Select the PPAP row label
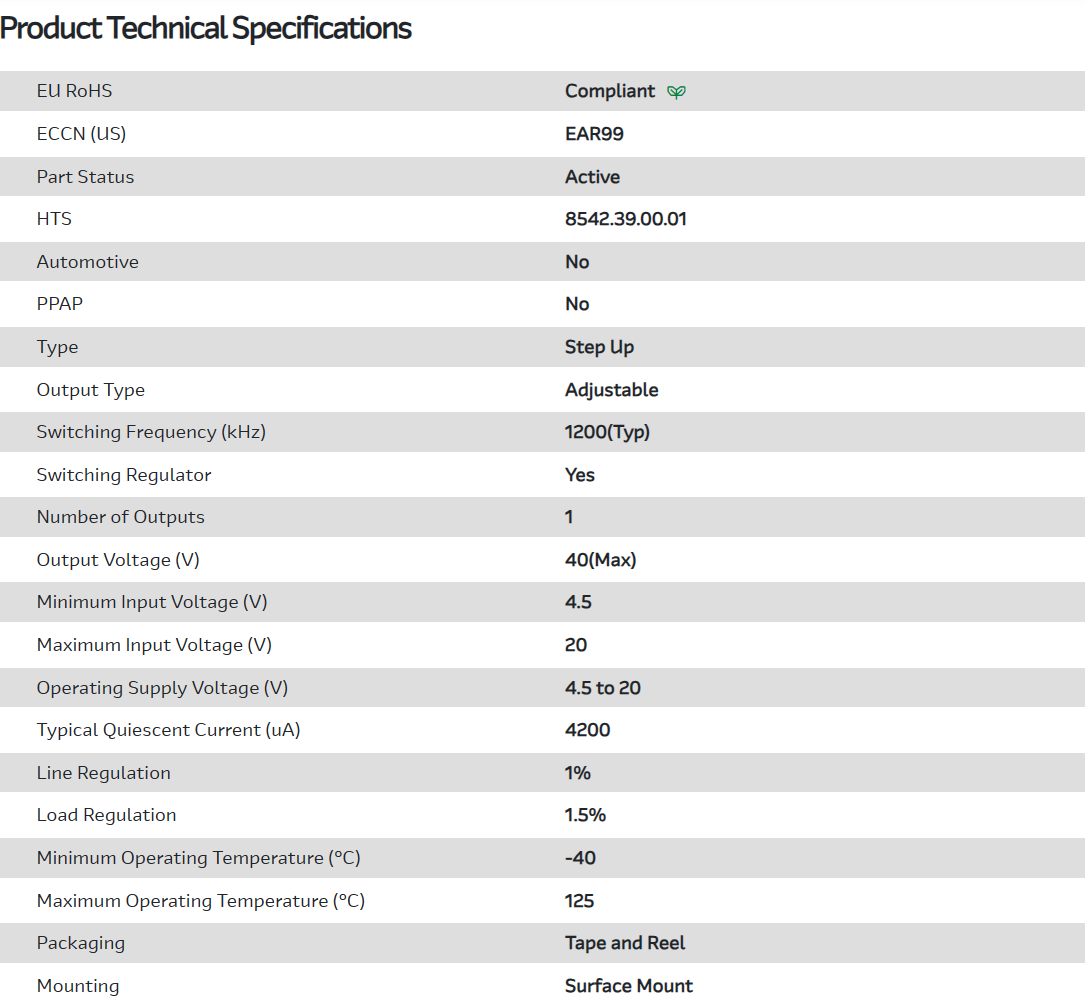The image size is (1085, 1003). click(x=60, y=304)
